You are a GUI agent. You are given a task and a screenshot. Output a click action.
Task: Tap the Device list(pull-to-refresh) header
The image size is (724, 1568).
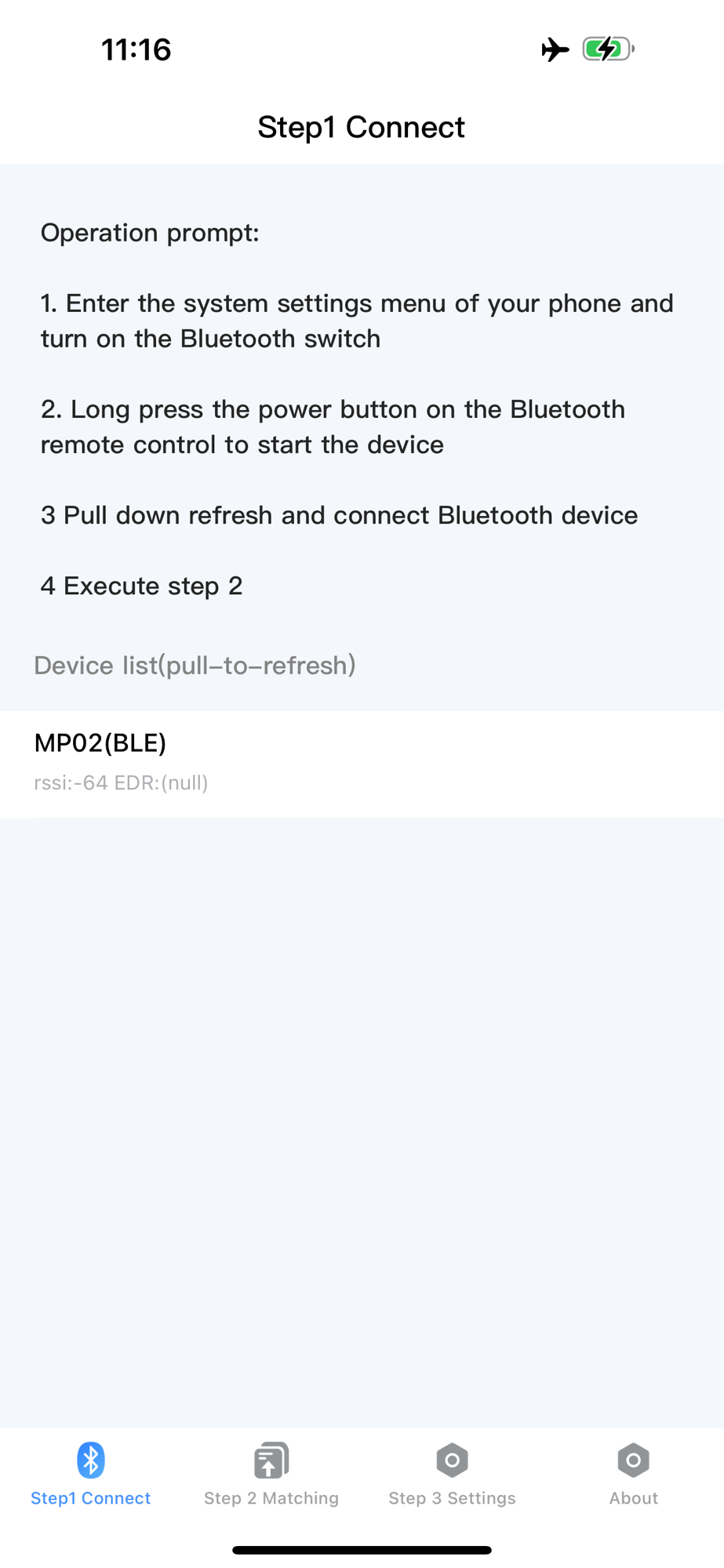coord(195,666)
